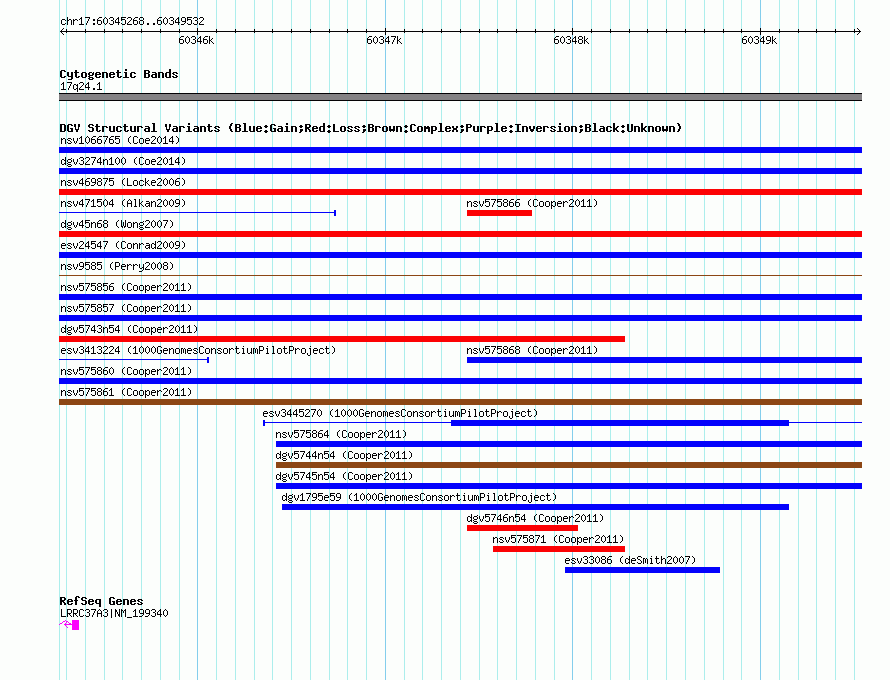The height and width of the screenshot is (680, 890).
Task: Click the esv24547 (Conrad2009) label
Action: (123, 245)
